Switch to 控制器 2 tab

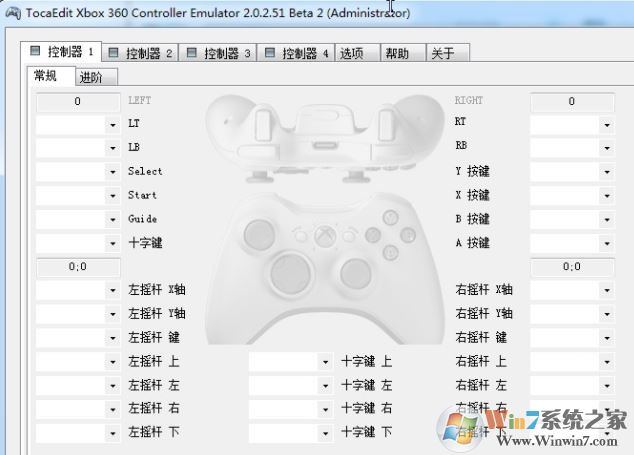click(140, 53)
